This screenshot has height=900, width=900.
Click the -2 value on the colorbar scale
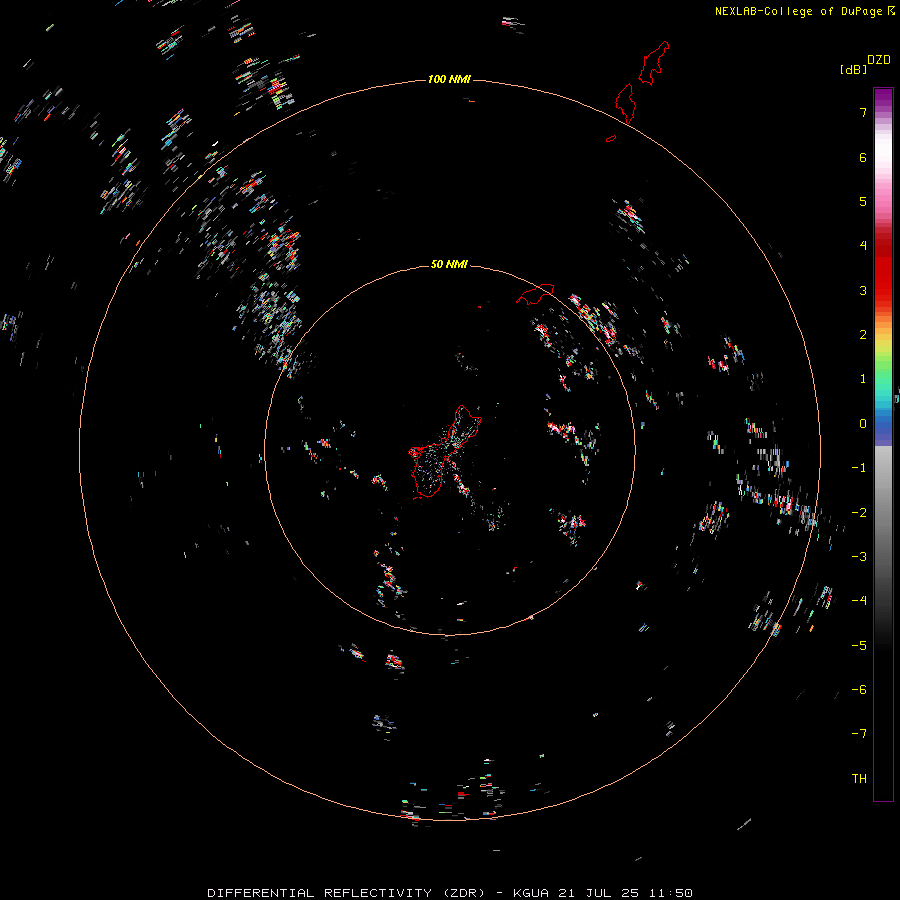(859, 513)
